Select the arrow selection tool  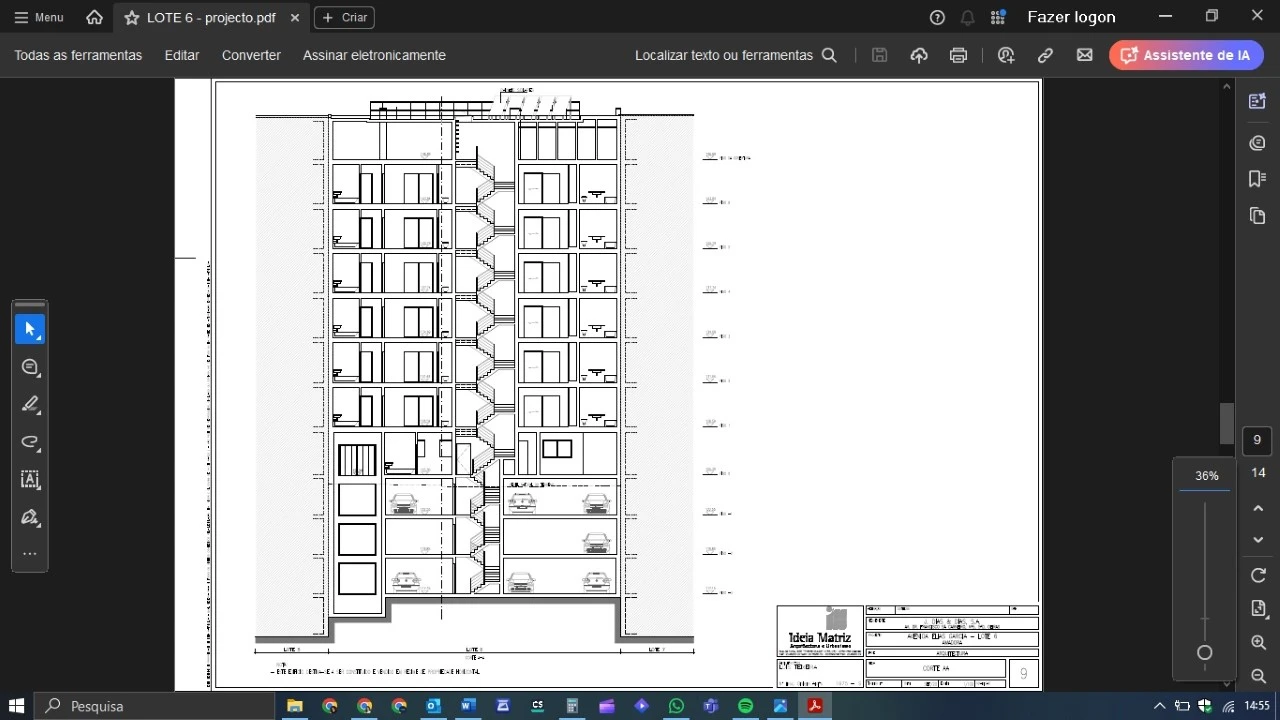point(30,329)
